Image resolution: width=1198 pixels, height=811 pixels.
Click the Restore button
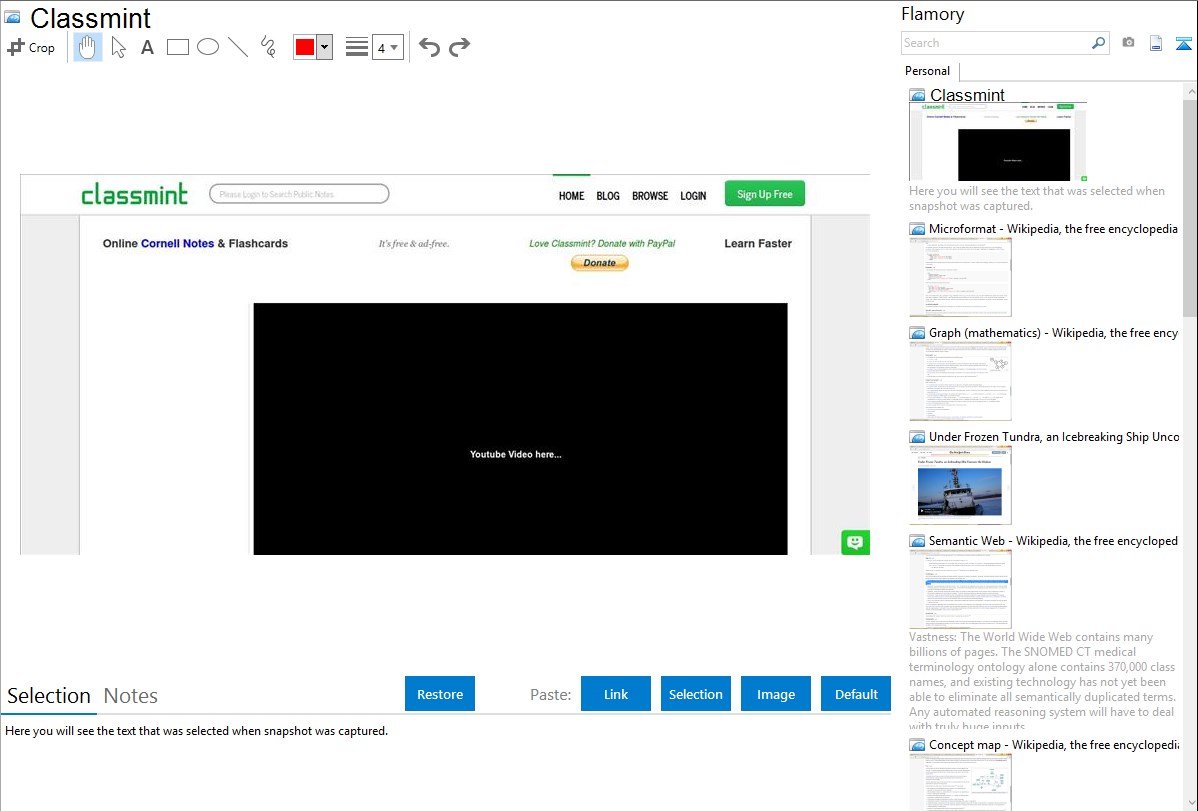pyautogui.click(x=440, y=694)
